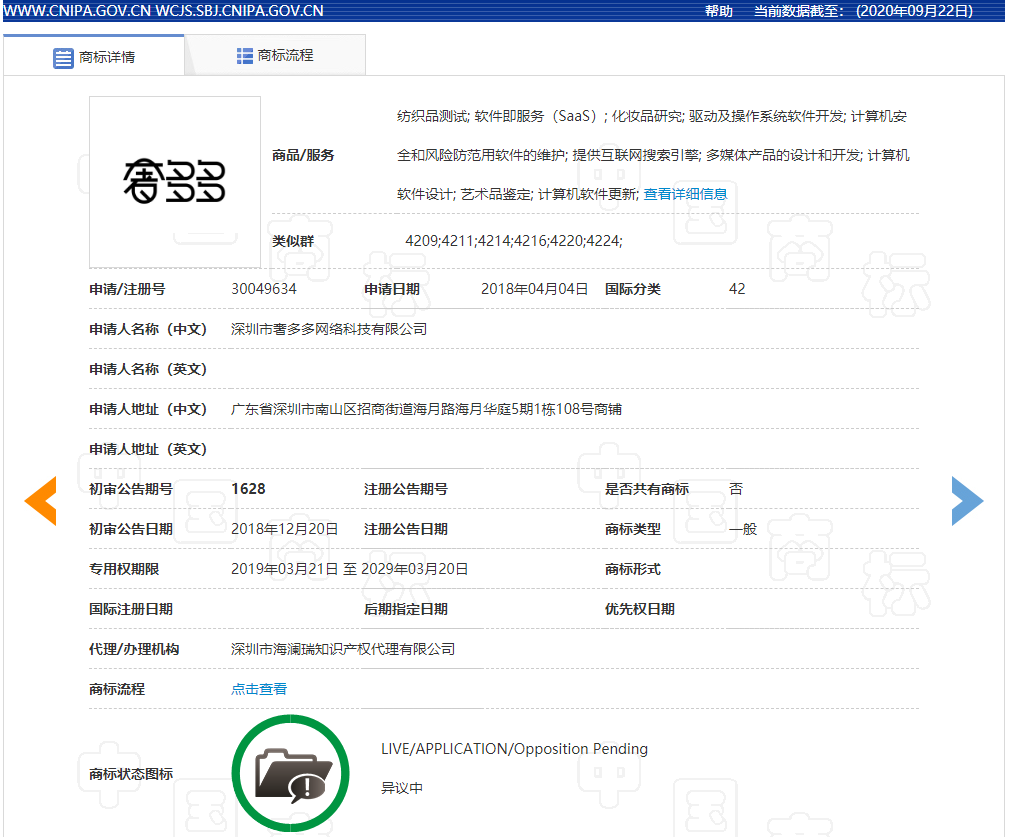
Task: Click the applicant address beginning 广东省深圳市南山区
Action: click(426, 409)
